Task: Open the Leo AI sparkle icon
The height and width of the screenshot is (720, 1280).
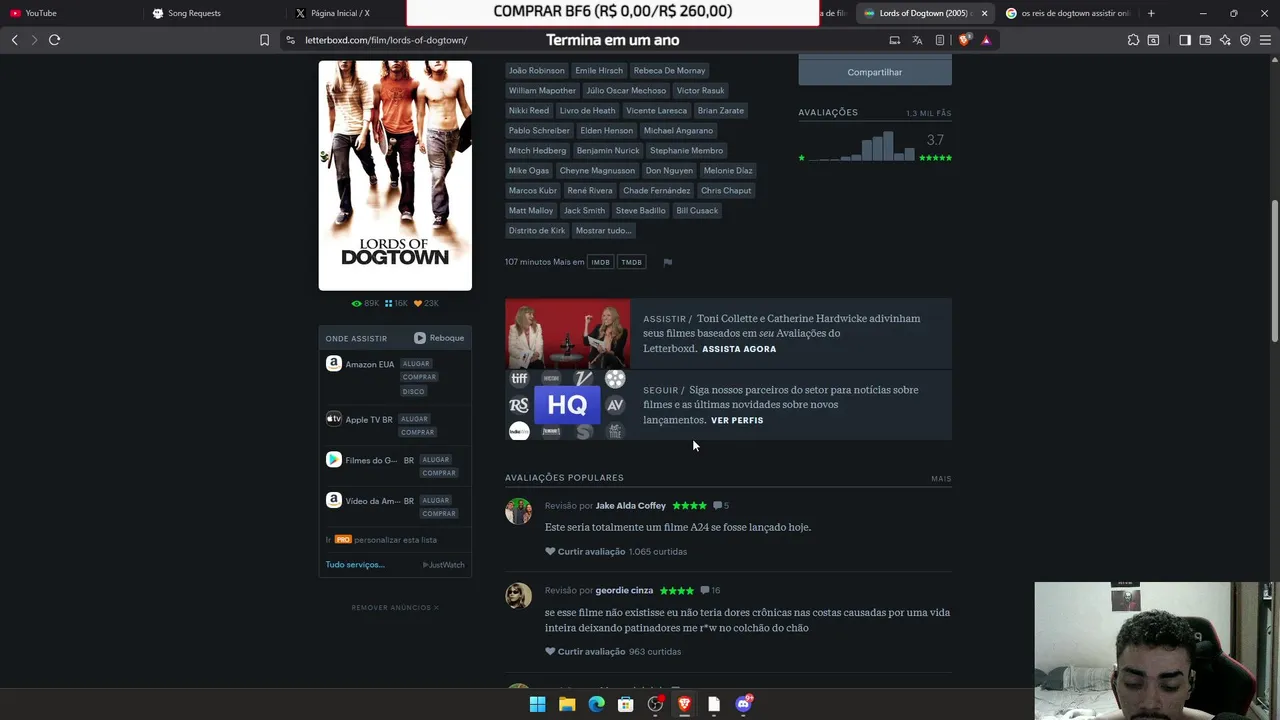Action: click(x=1225, y=40)
